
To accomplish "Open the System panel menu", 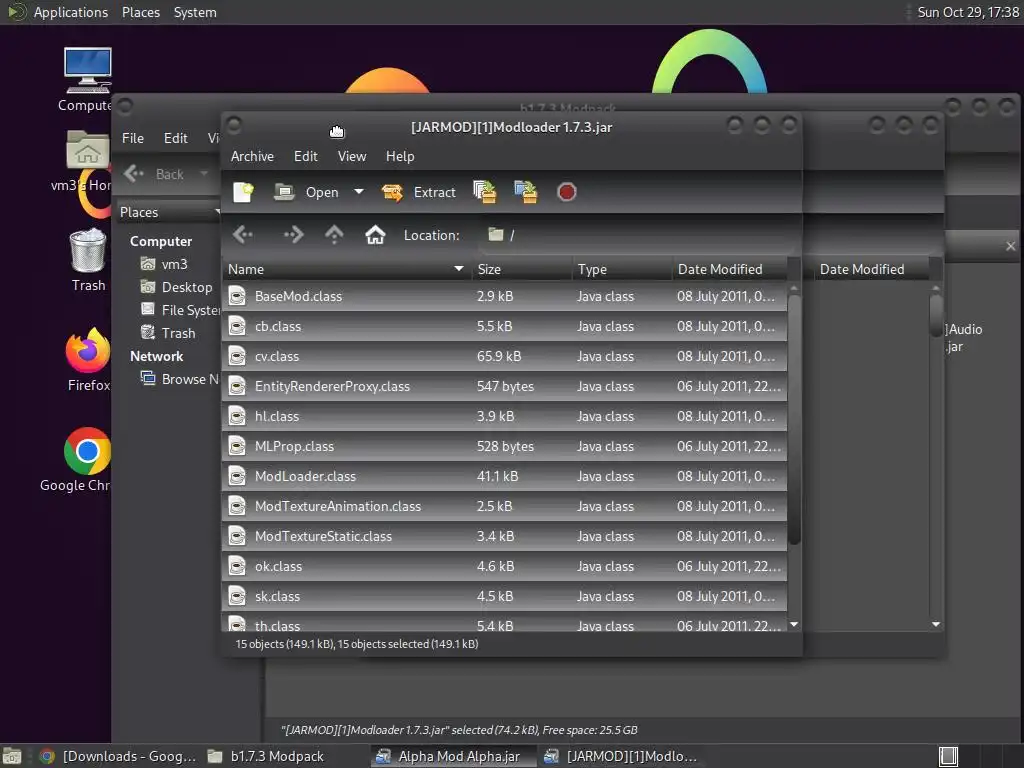I will click(195, 12).
